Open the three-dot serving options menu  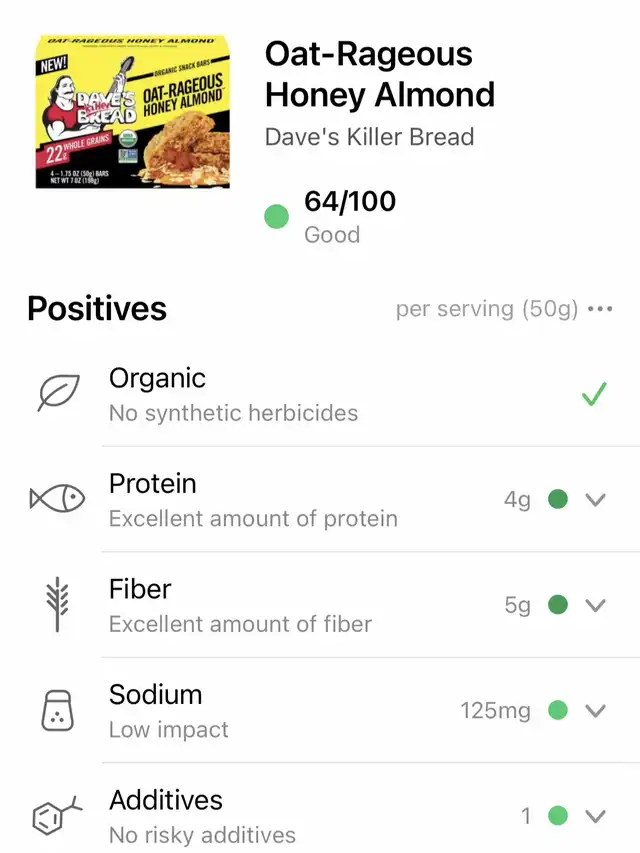point(600,309)
